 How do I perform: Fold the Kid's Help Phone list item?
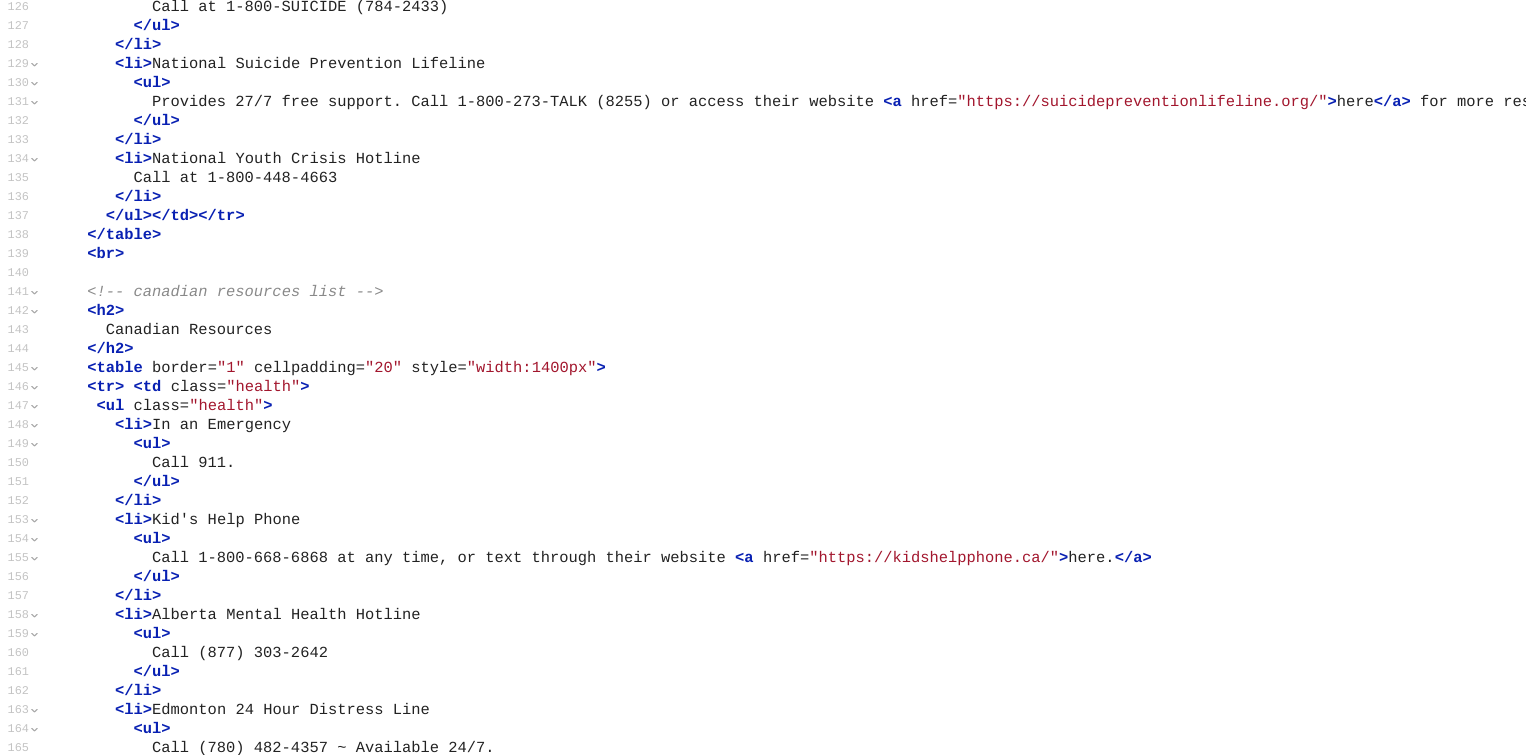[34, 520]
